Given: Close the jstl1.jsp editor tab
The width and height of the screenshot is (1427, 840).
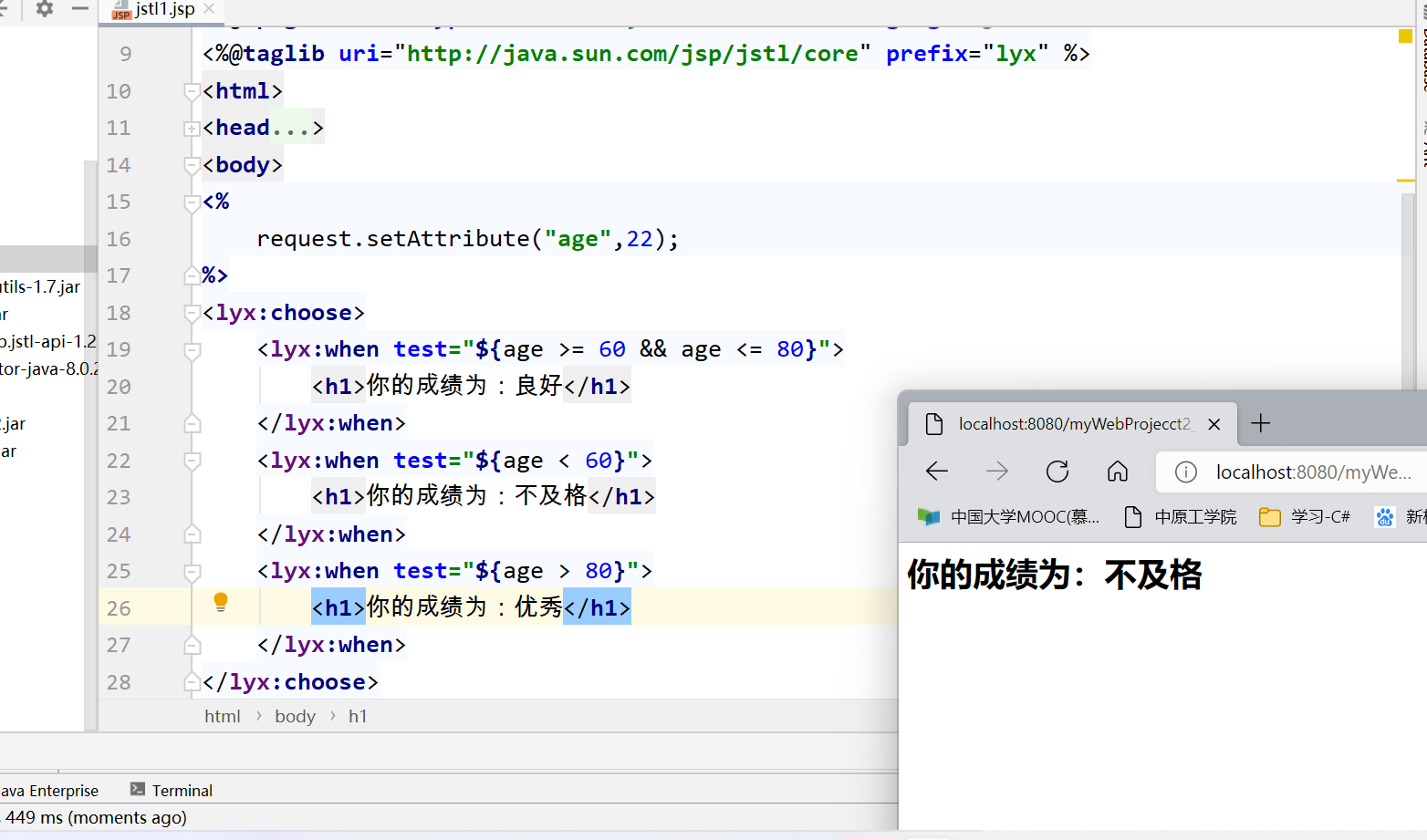Looking at the screenshot, I should click(x=209, y=8).
